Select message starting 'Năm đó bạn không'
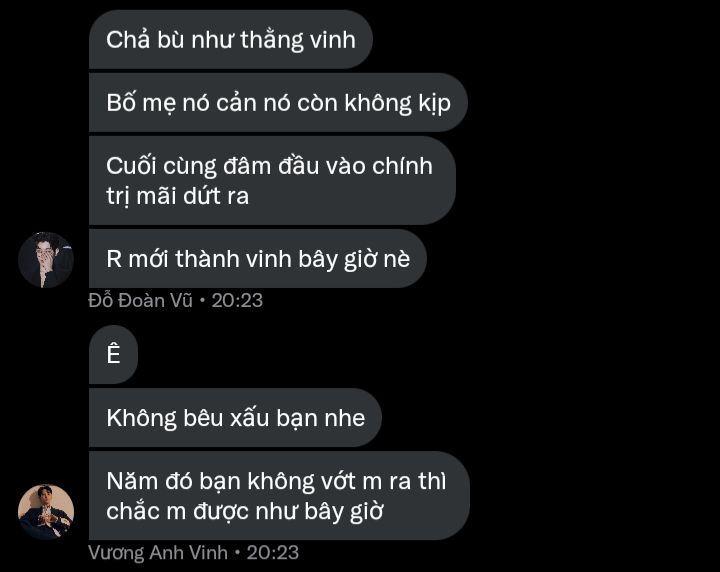 [279, 496]
